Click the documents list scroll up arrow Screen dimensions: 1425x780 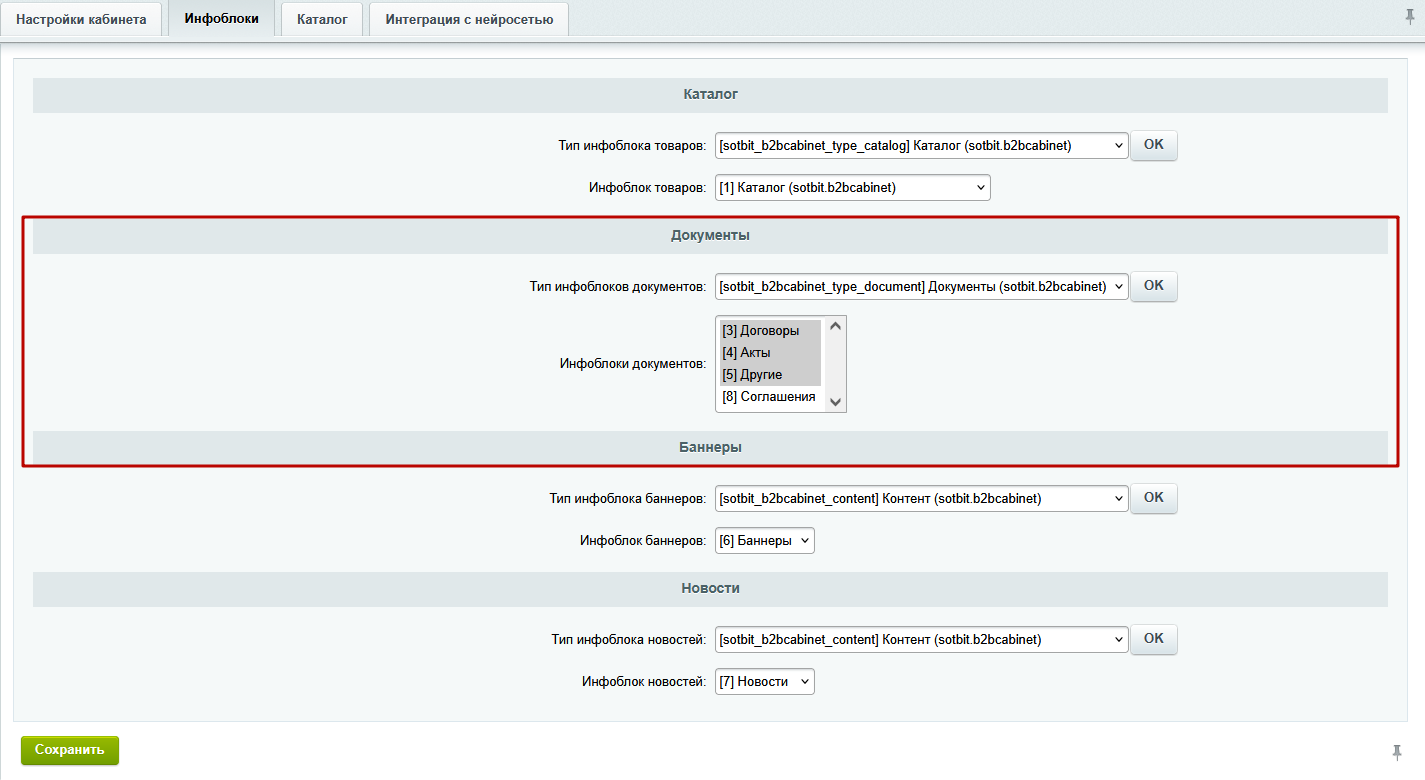(x=836, y=326)
